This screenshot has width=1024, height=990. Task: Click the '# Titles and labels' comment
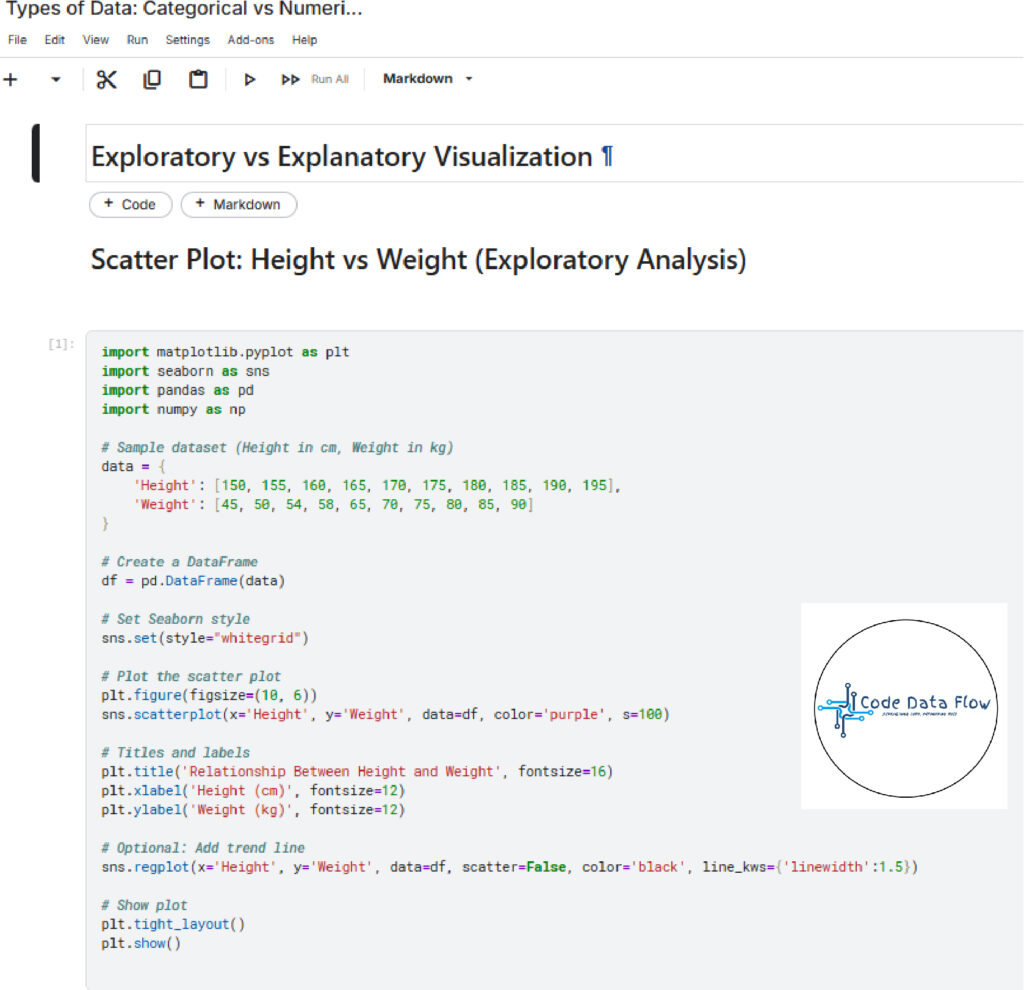176,752
